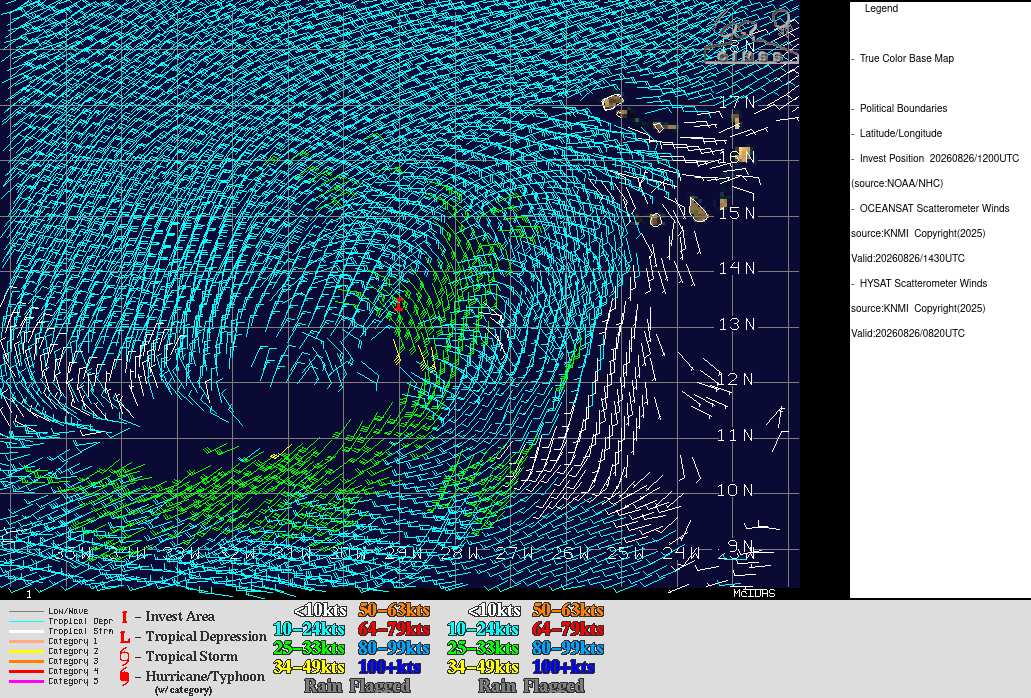Click the 27W longitude label
Screen dimensions: 1031x698
point(516,553)
